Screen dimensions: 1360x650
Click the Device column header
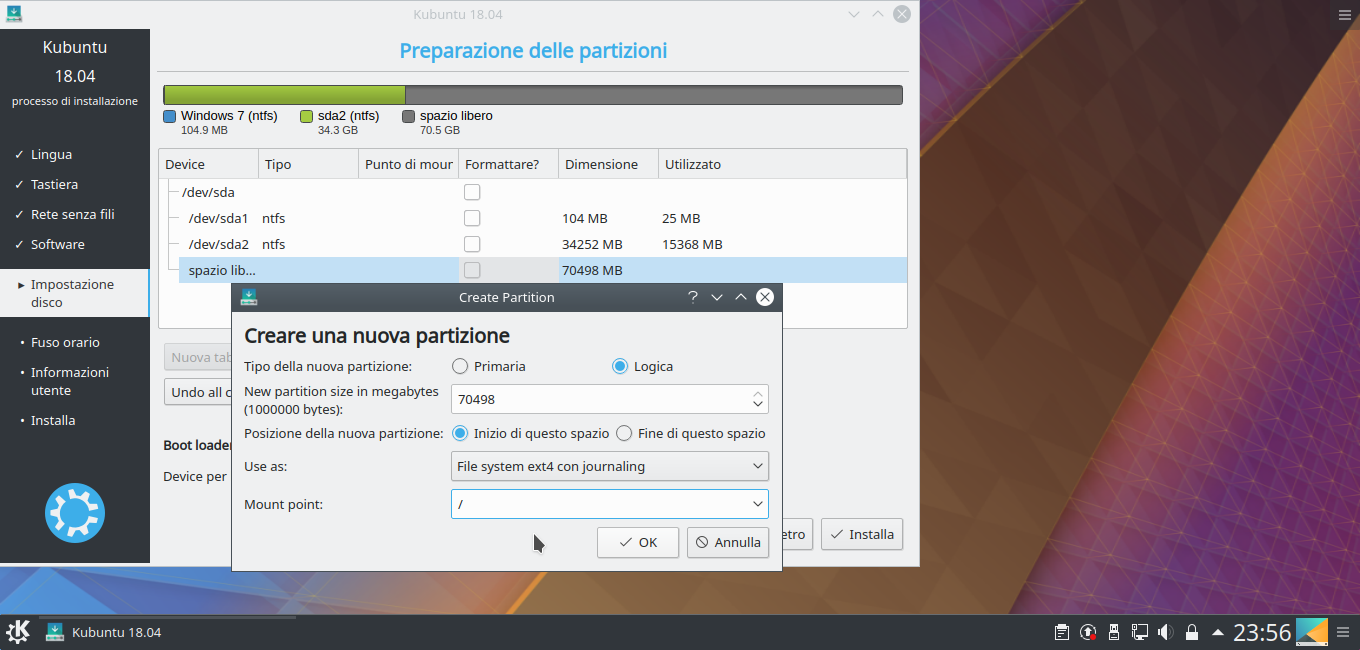pos(208,164)
